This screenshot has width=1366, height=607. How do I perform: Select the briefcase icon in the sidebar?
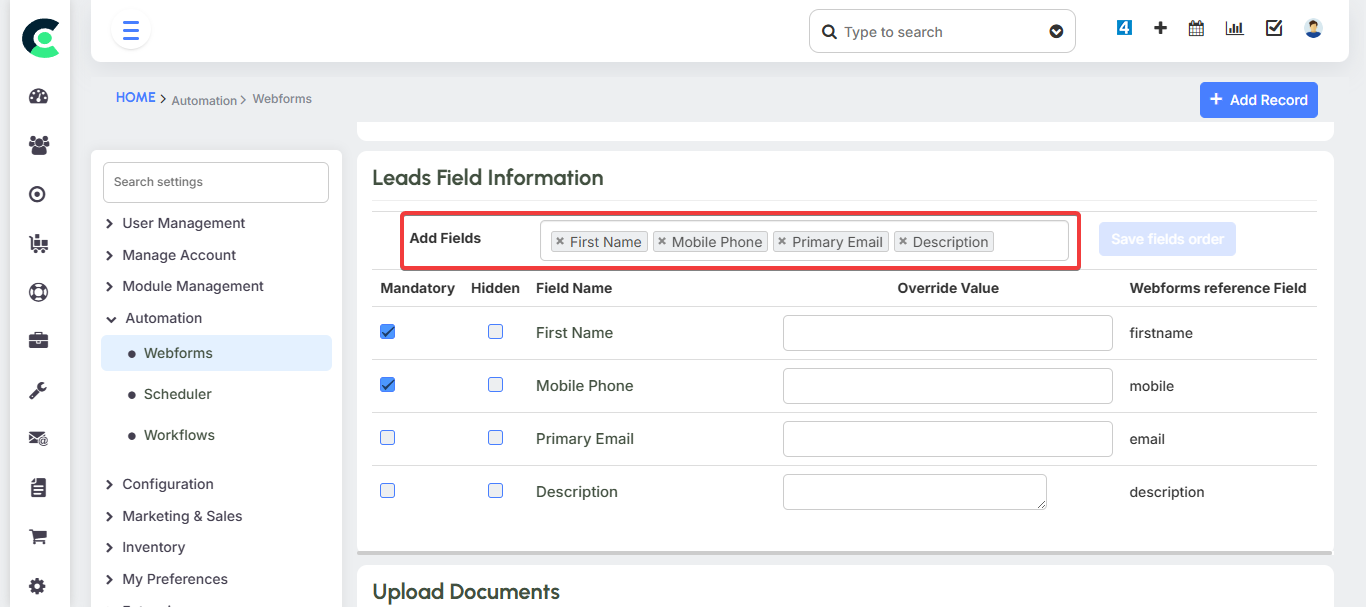coord(38,340)
